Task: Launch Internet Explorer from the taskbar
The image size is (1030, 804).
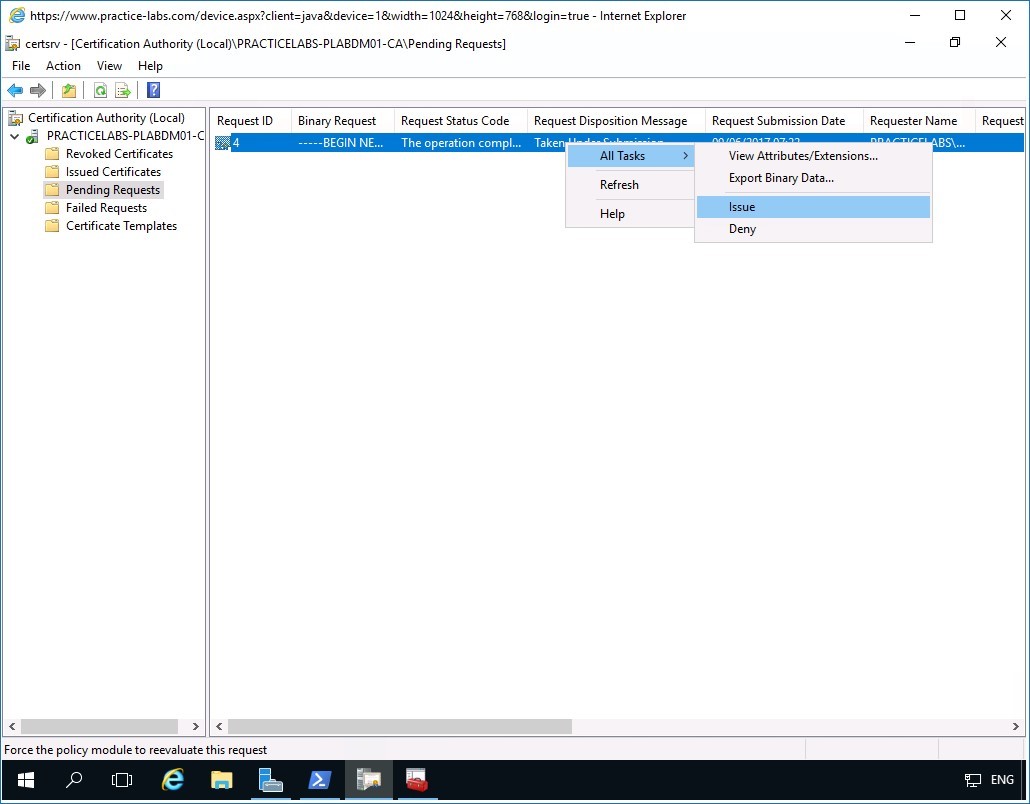Action: 173,779
